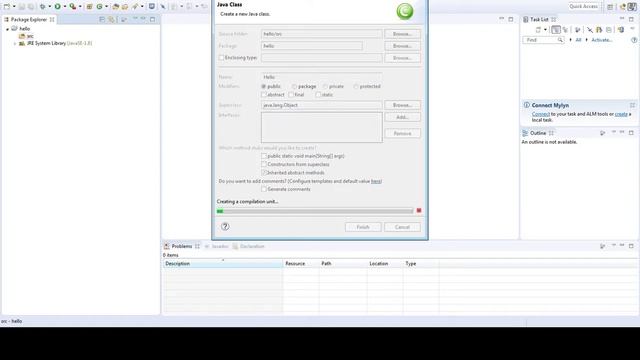Click the Synchronize Changed icon in Task List
This screenshot has height=360, width=640.
621,30
